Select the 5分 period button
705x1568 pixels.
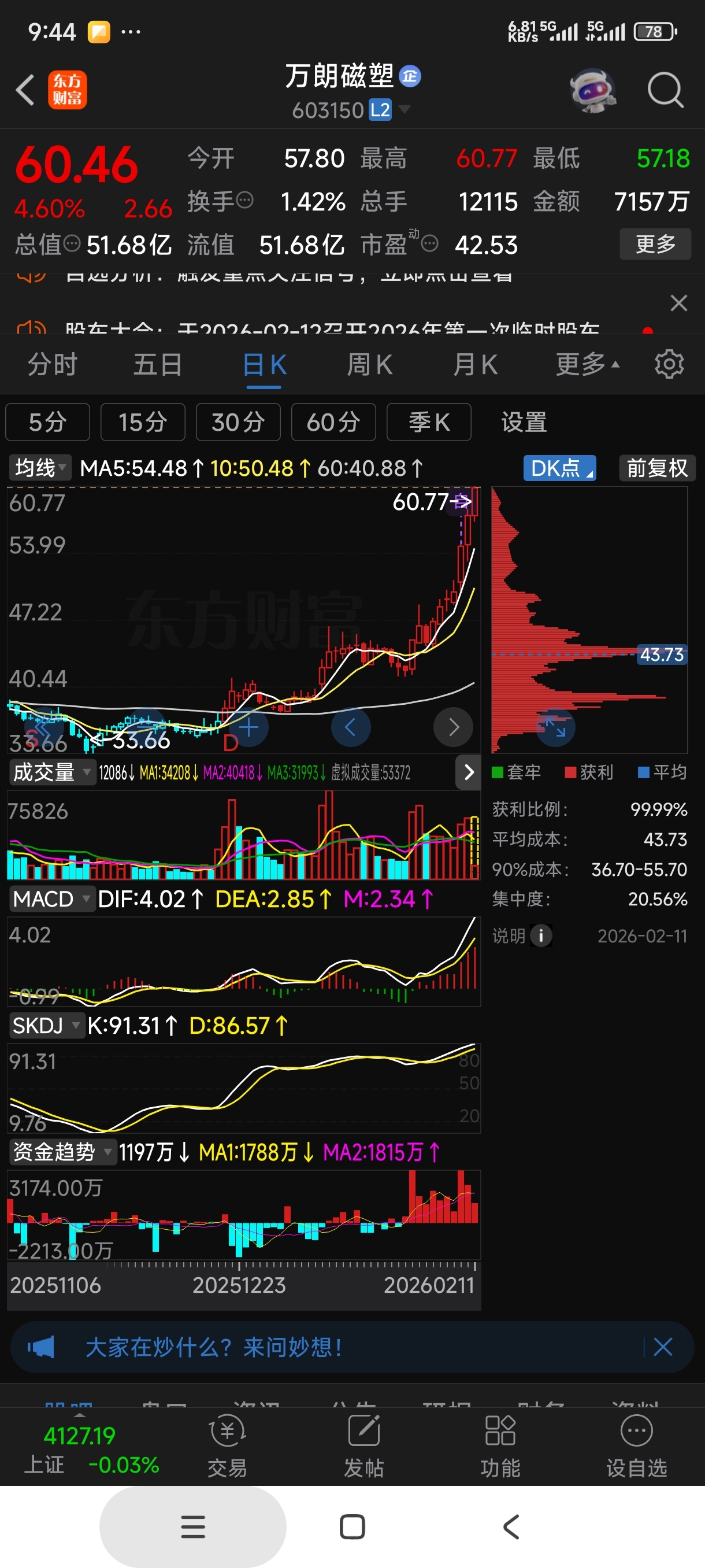(x=47, y=422)
